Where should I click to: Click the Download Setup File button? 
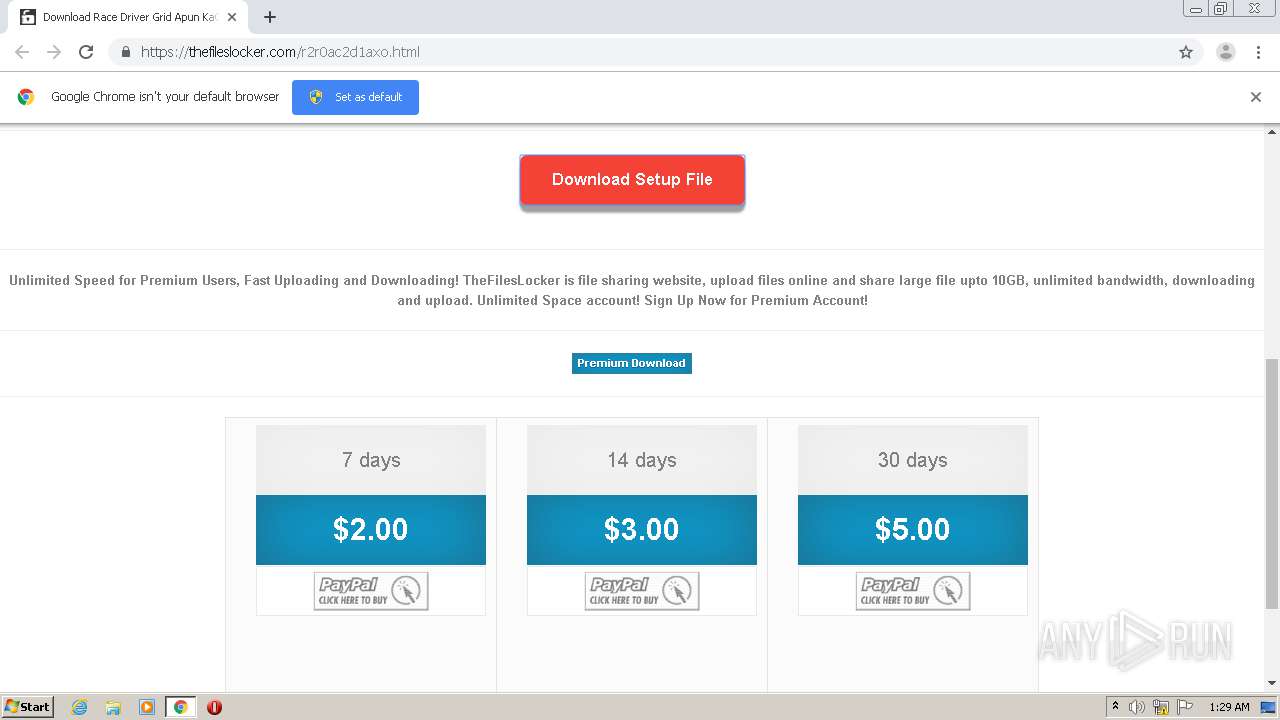[x=632, y=180]
